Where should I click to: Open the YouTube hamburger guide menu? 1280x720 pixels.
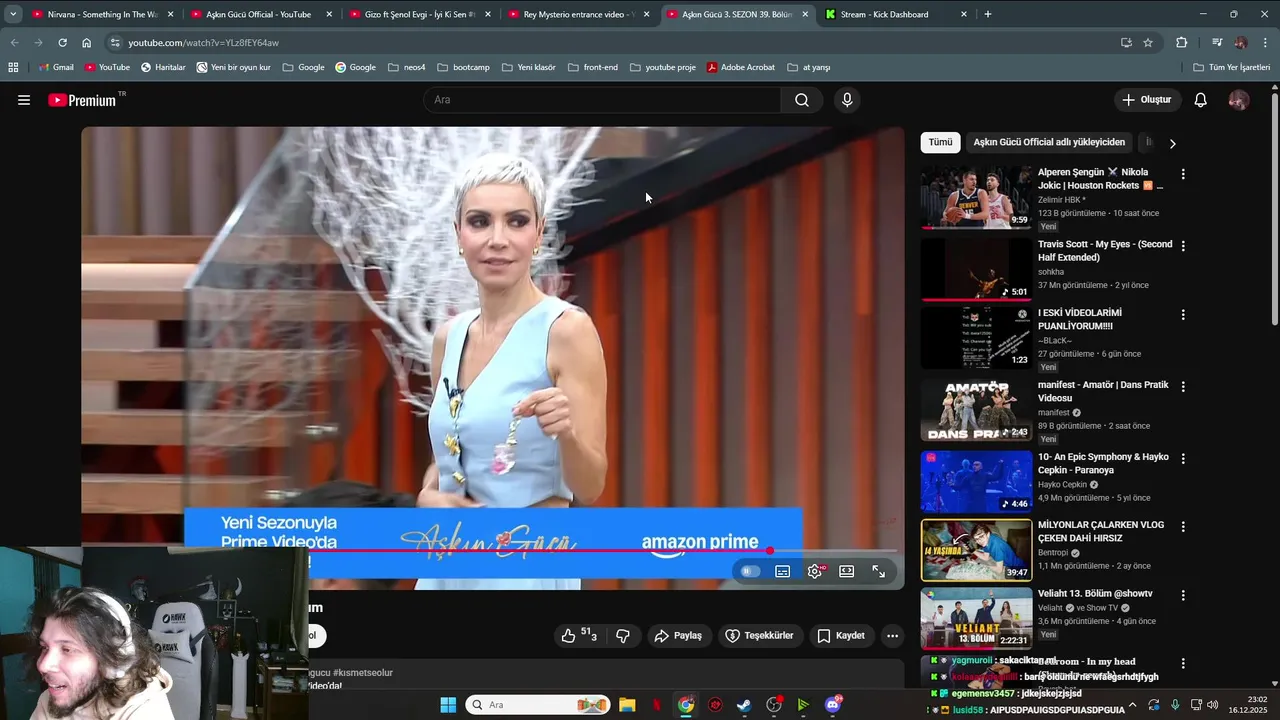point(24,100)
